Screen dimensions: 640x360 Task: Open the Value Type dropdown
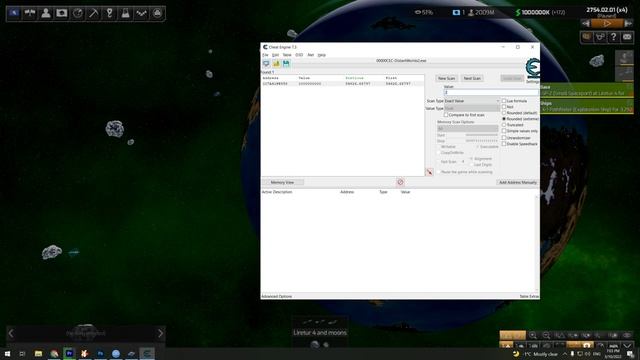471,108
